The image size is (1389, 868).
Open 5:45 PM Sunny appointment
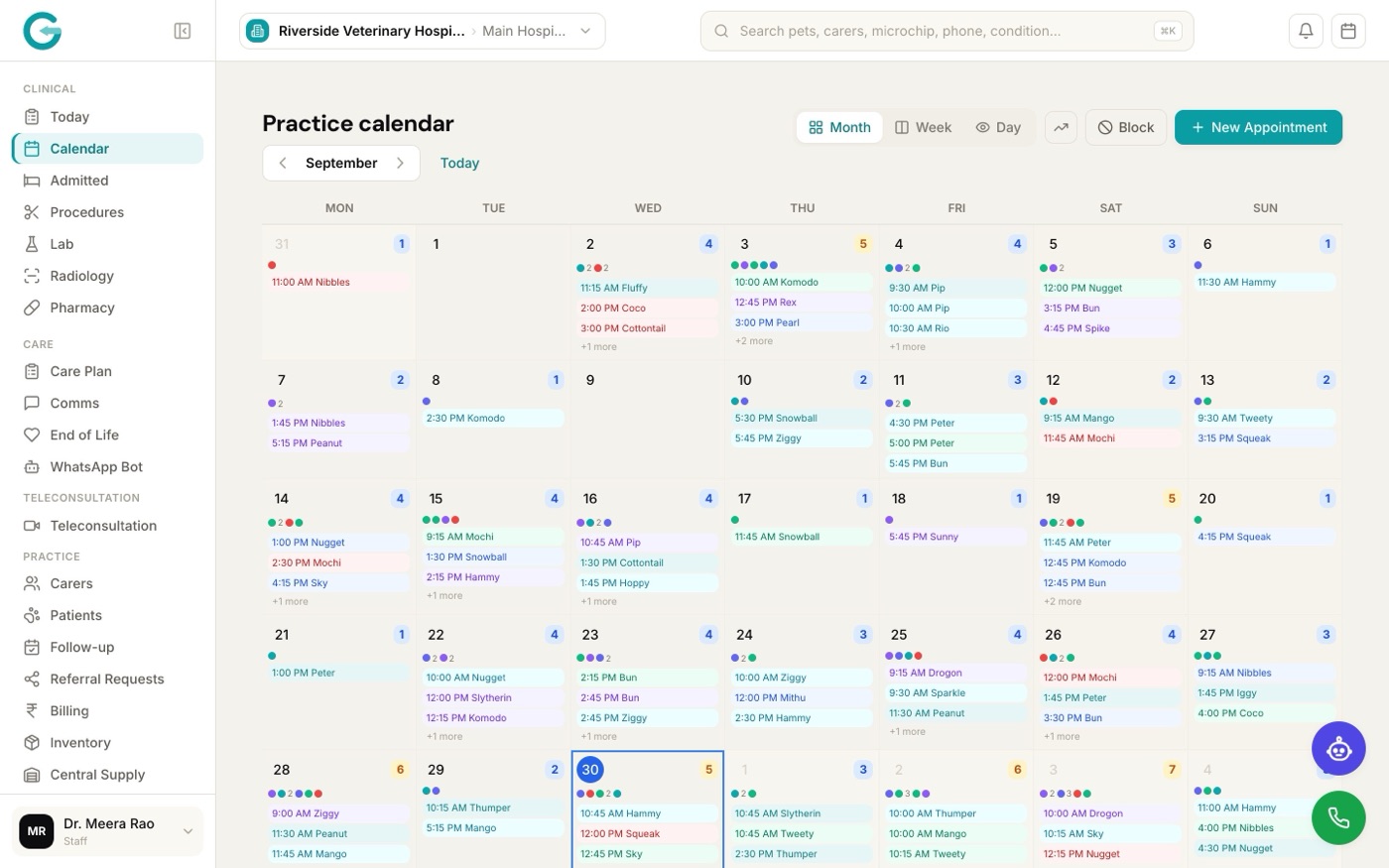click(x=956, y=537)
